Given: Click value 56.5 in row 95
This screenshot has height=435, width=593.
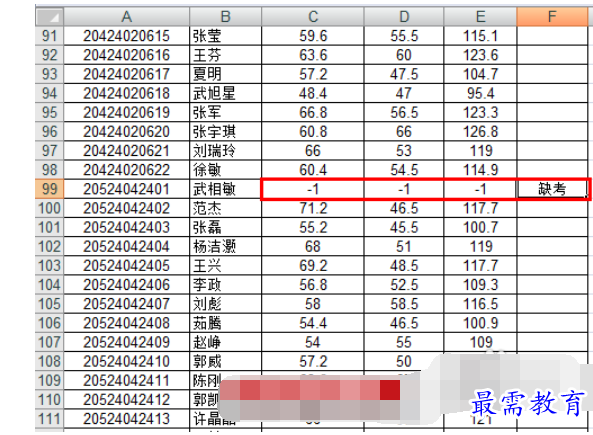Looking at the screenshot, I should click(x=404, y=112).
